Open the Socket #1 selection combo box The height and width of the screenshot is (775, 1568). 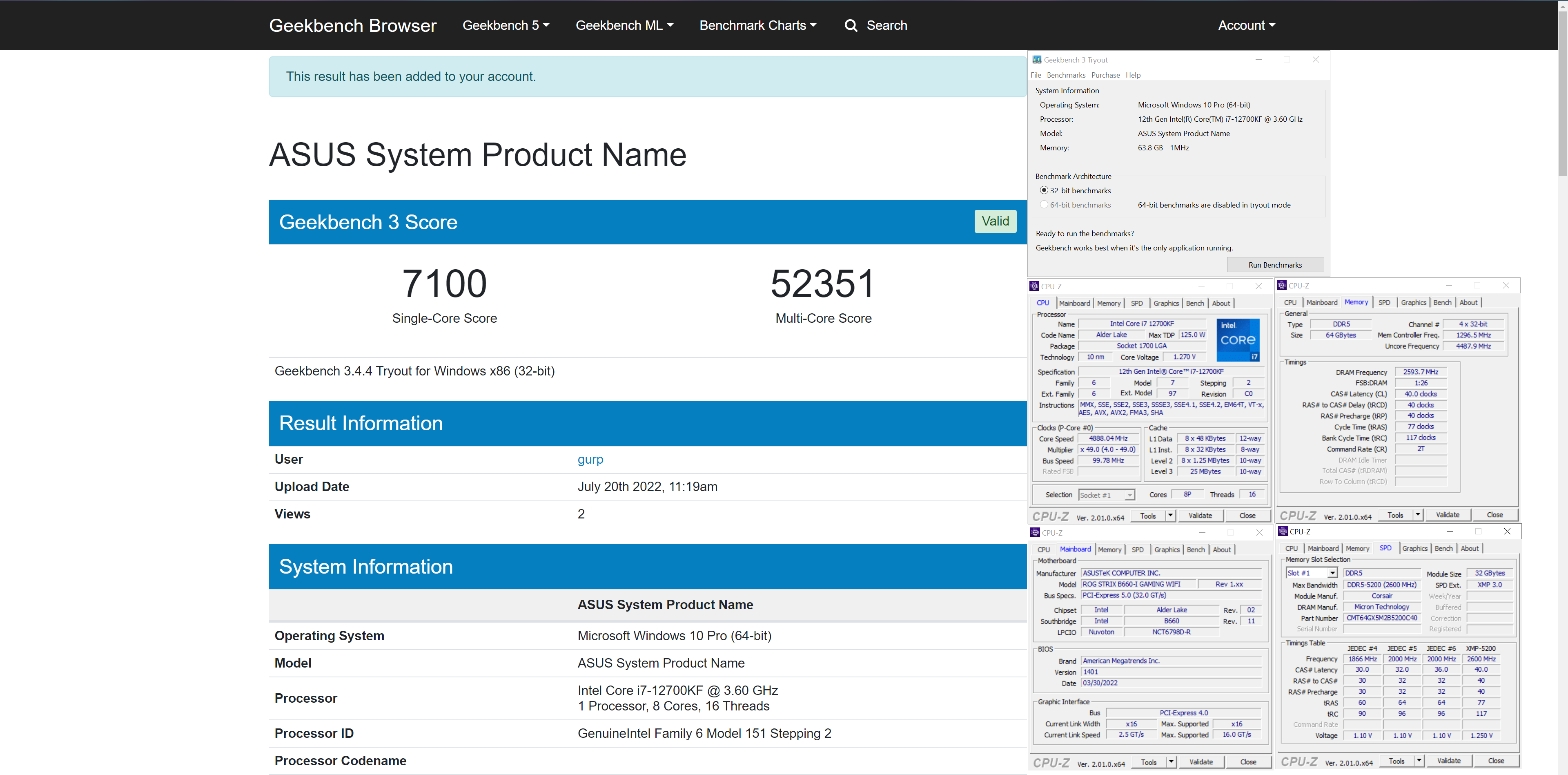tap(1106, 495)
